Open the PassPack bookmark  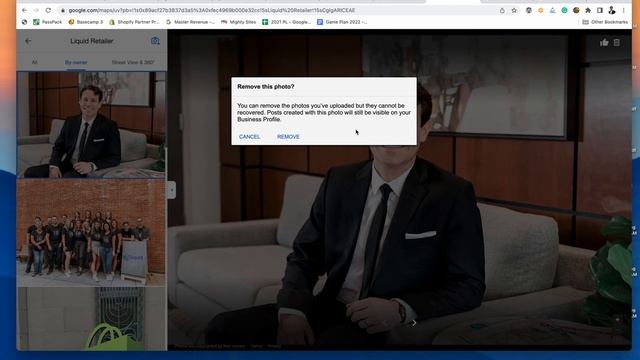point(48,22)
